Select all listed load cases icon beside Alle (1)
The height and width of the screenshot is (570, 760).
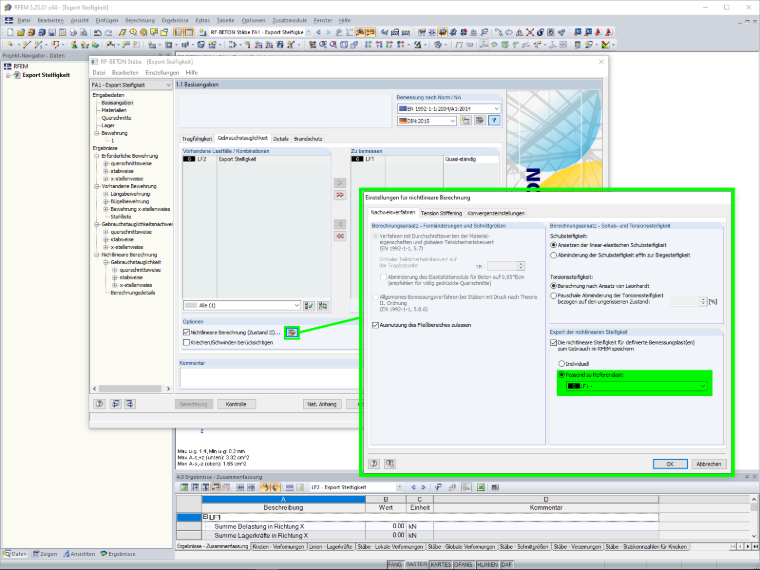tap(308, 305)
